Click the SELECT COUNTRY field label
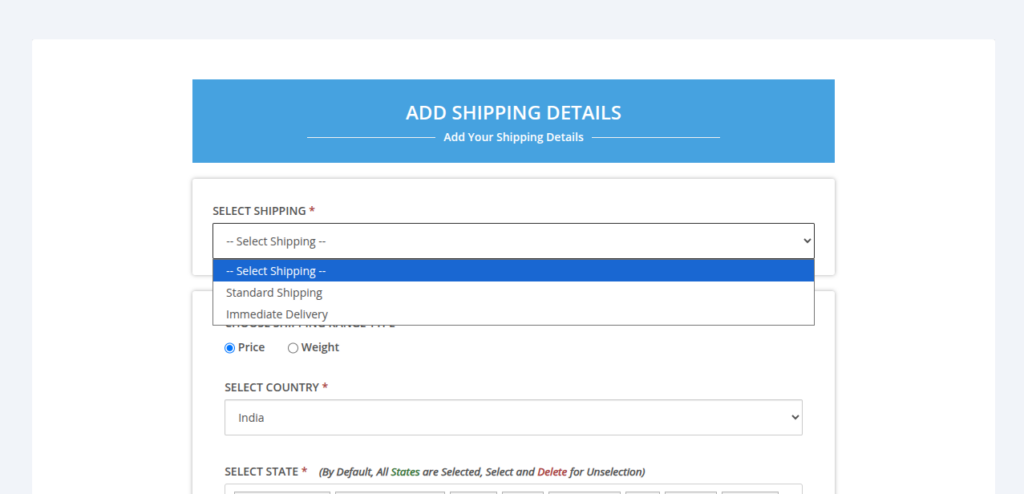 [x=272, y=387]
